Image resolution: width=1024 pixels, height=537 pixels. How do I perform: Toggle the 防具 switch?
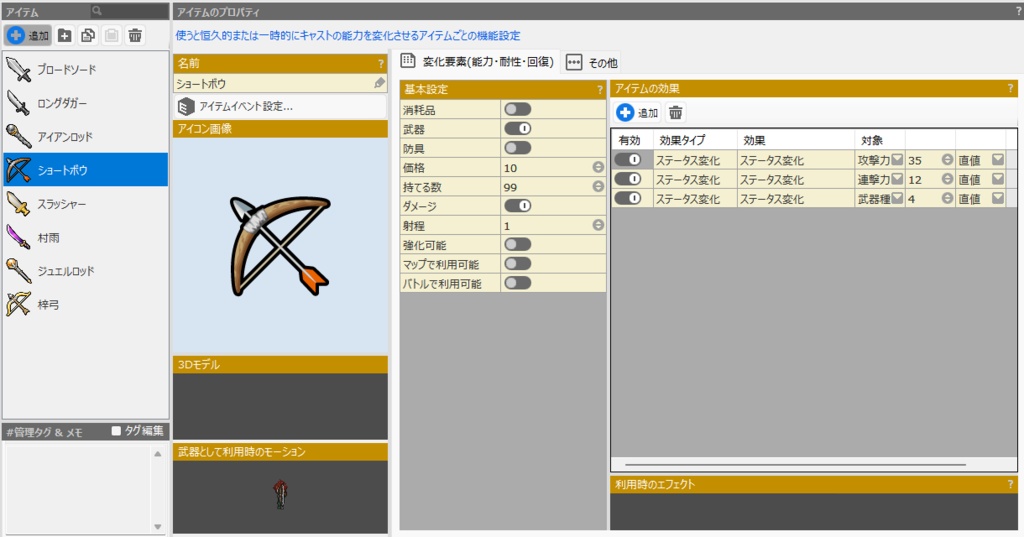[517, 148]
